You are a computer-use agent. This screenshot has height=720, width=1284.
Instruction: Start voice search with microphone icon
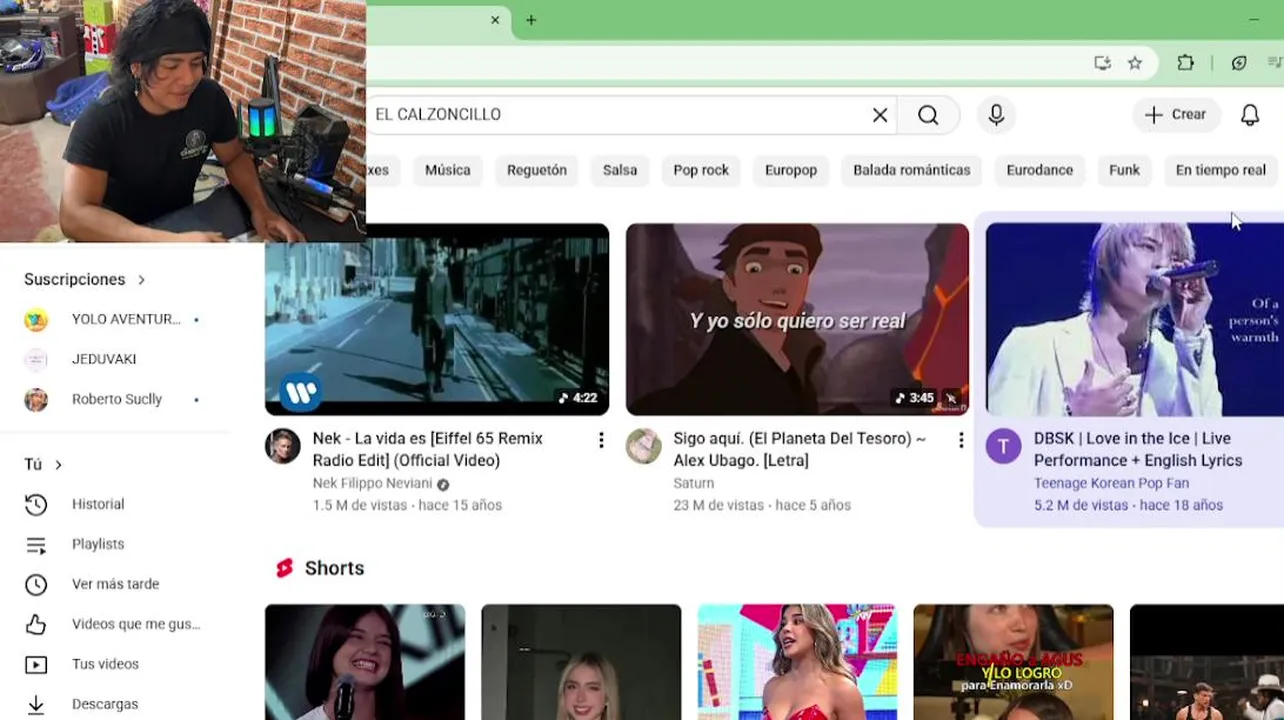[x=996, y=115]
